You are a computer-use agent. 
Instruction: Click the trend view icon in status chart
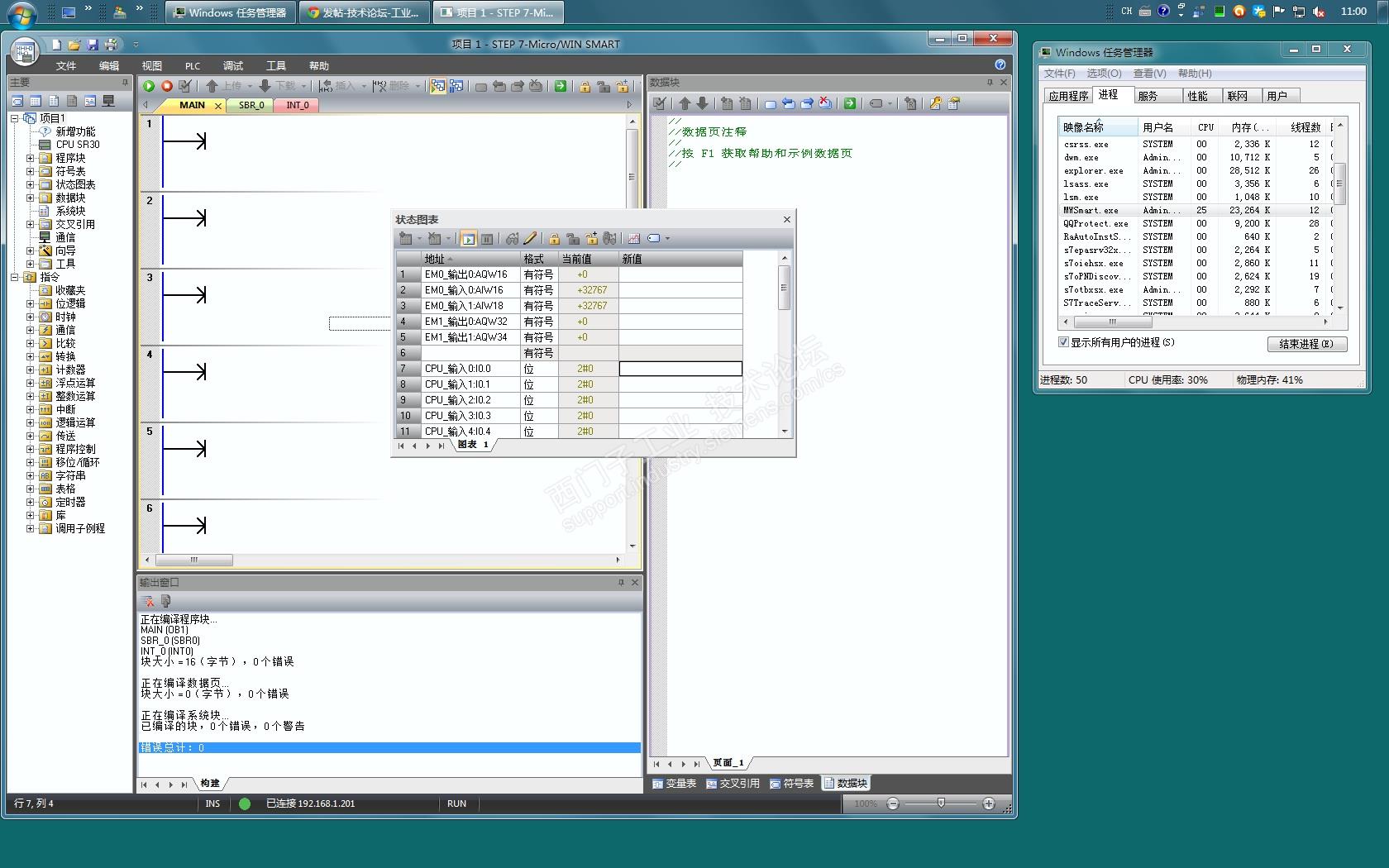tap(634, 239)
